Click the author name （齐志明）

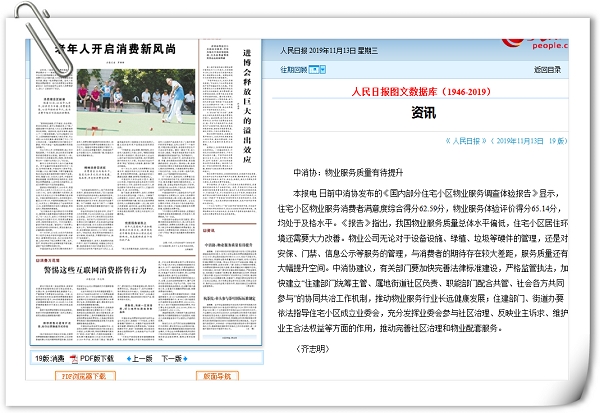pyautogui.click(x=313, y=349)
